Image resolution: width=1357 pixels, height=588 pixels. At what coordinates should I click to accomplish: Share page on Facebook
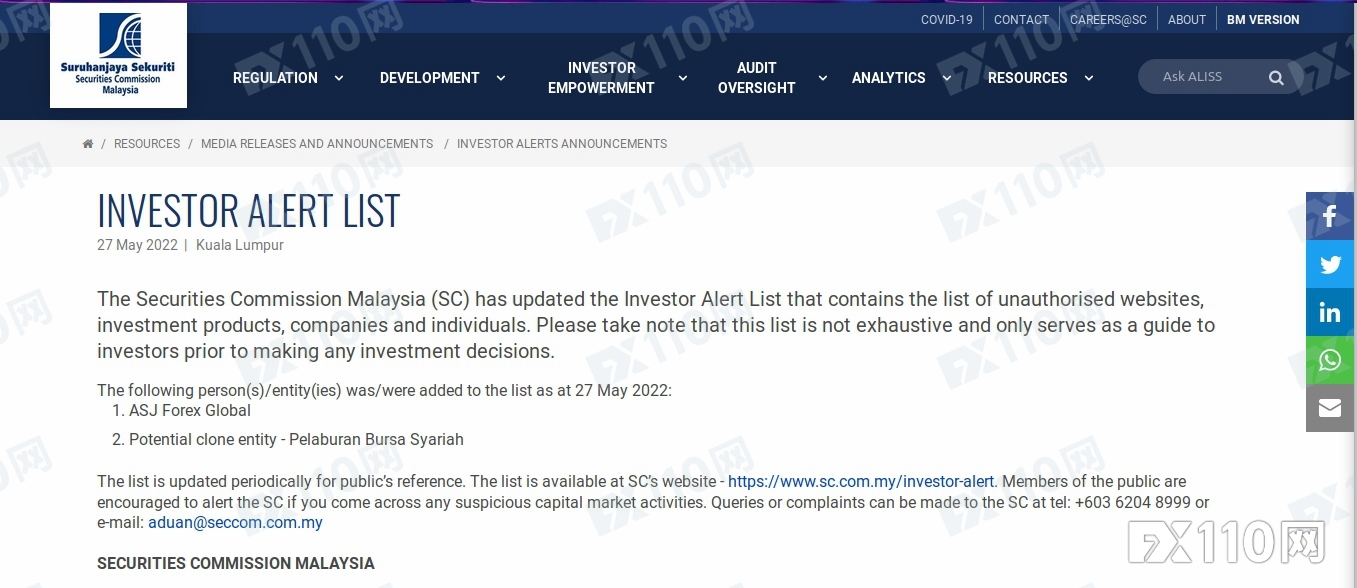(1330, 216)
